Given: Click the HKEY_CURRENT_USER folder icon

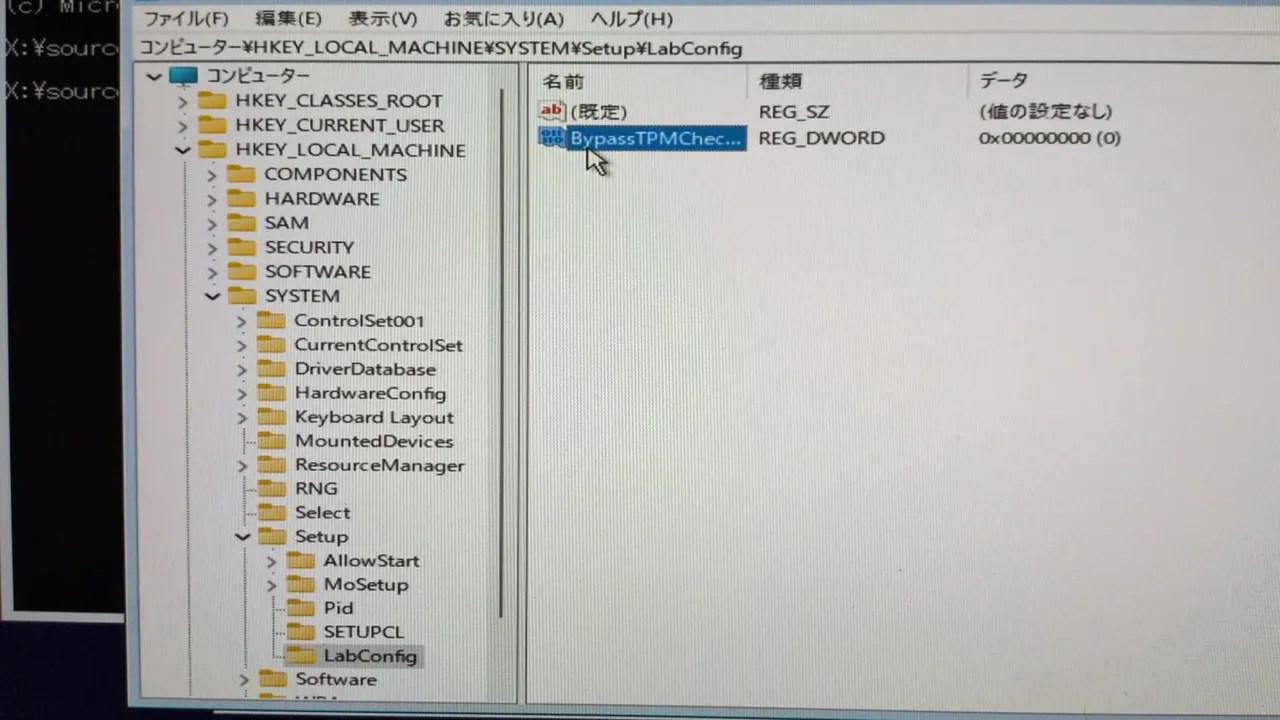Looking at the screenshot, I should (212, 125).
